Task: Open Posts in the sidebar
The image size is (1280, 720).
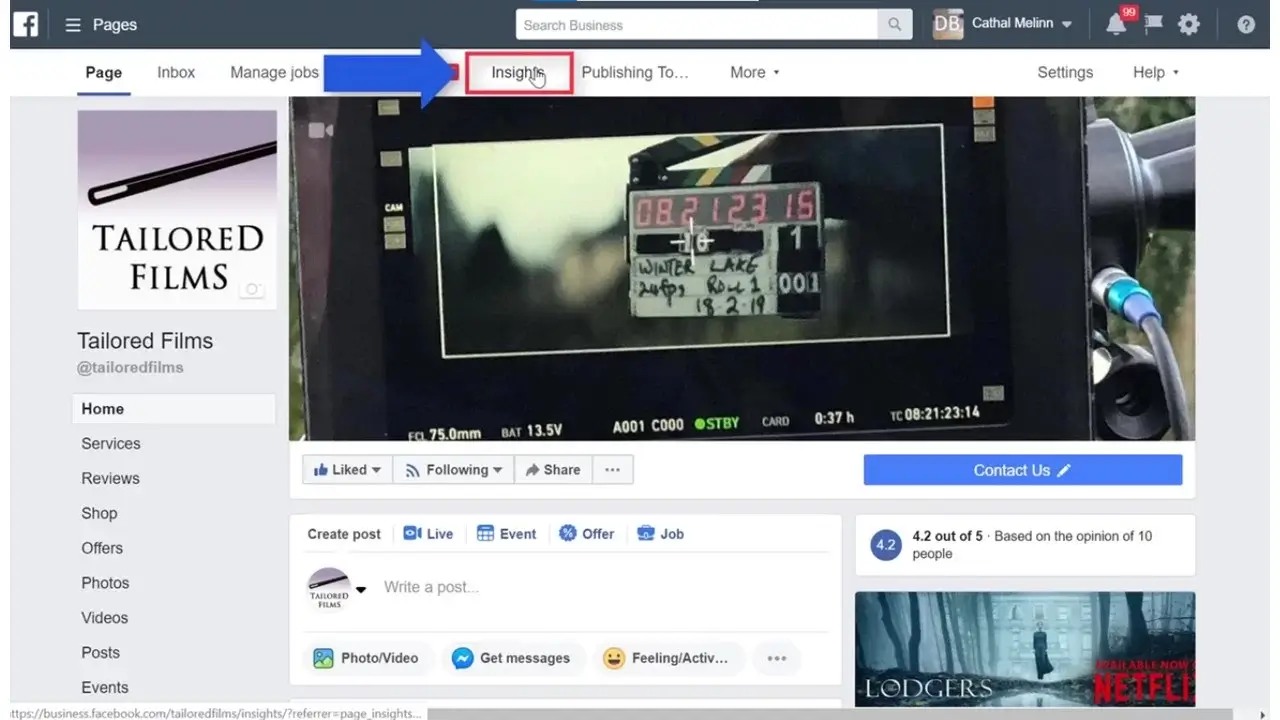Action: coord(101,652)
